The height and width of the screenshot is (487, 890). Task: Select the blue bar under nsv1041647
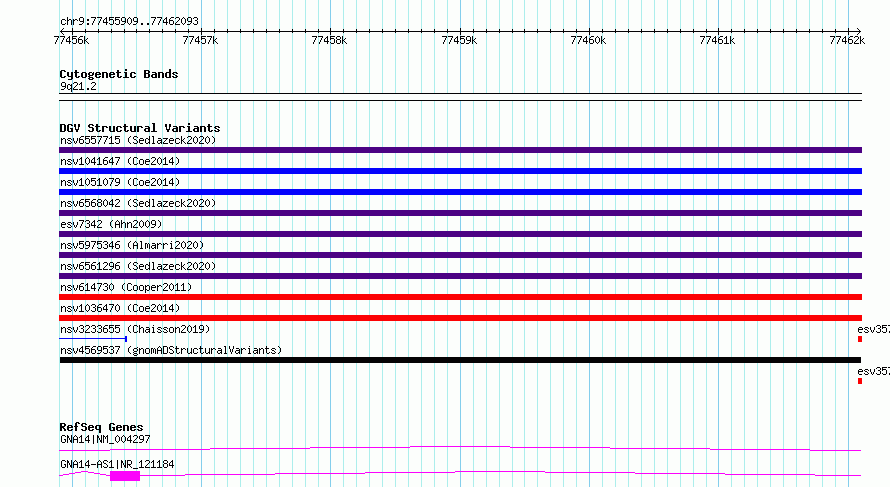[460, 171]
